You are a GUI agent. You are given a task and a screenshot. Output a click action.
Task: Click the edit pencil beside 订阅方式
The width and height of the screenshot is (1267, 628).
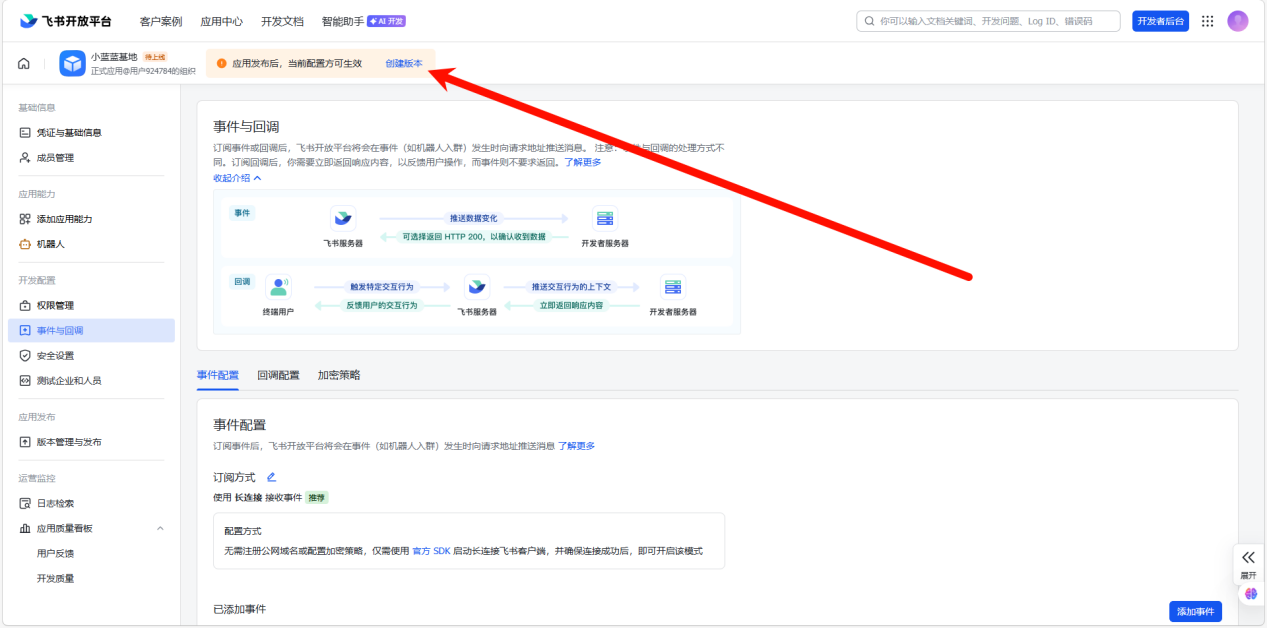pos(271,477)
